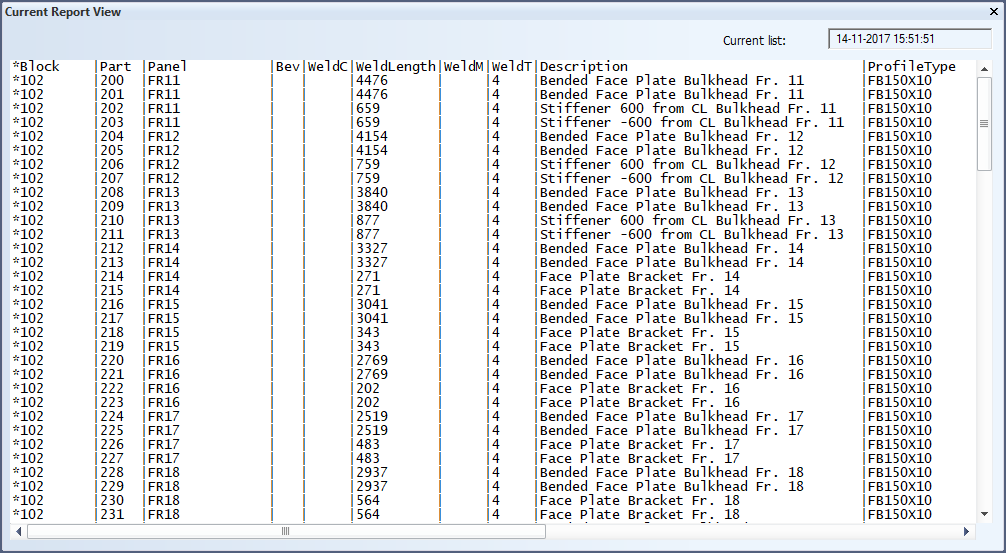Click the ProfileType column header
Viewport: 1006px width, 553px height.
click(911, 67)
